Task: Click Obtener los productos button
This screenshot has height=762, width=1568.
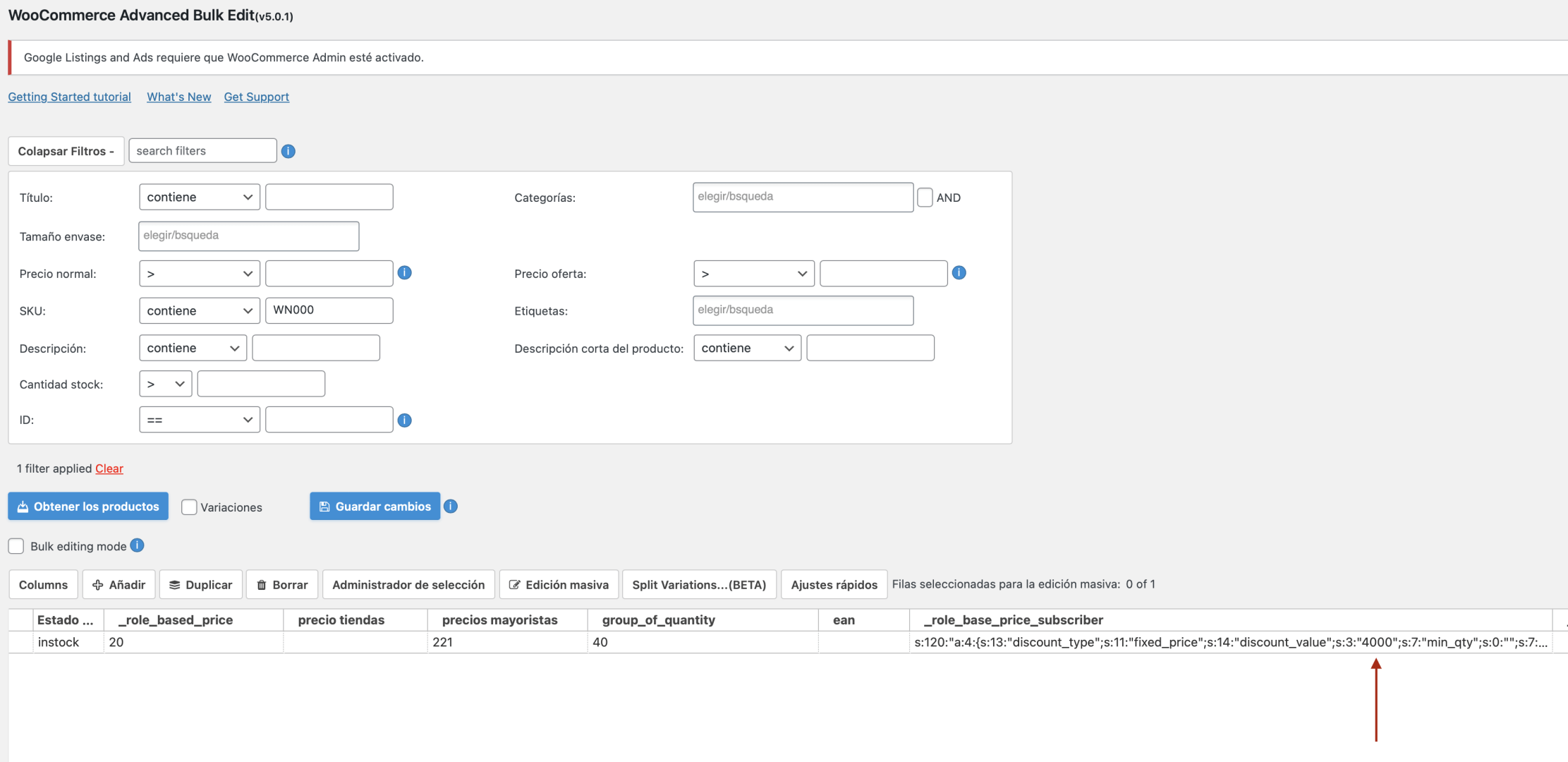Action: (x=88, y=506)
